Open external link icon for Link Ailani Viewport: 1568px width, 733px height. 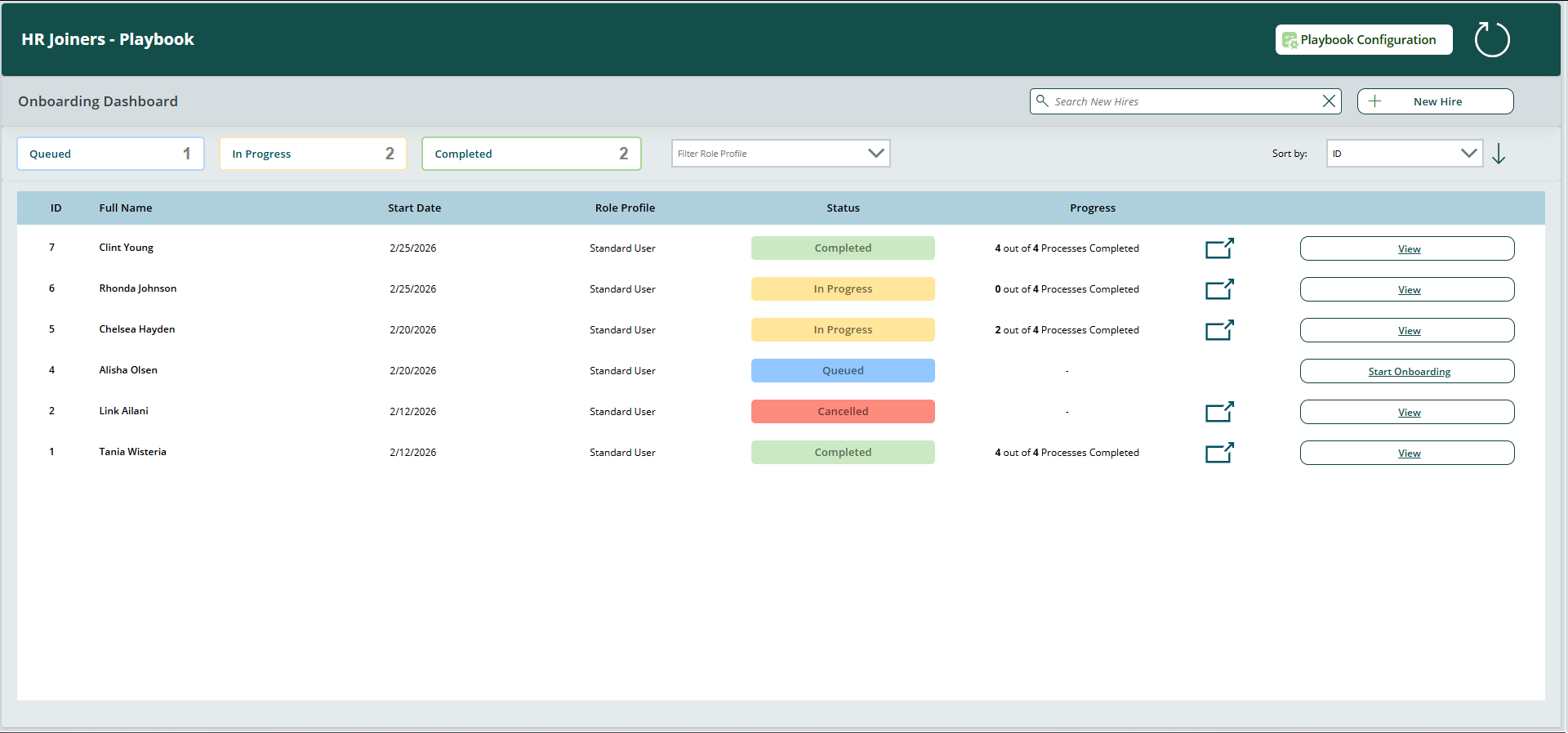coord(1219,412)
